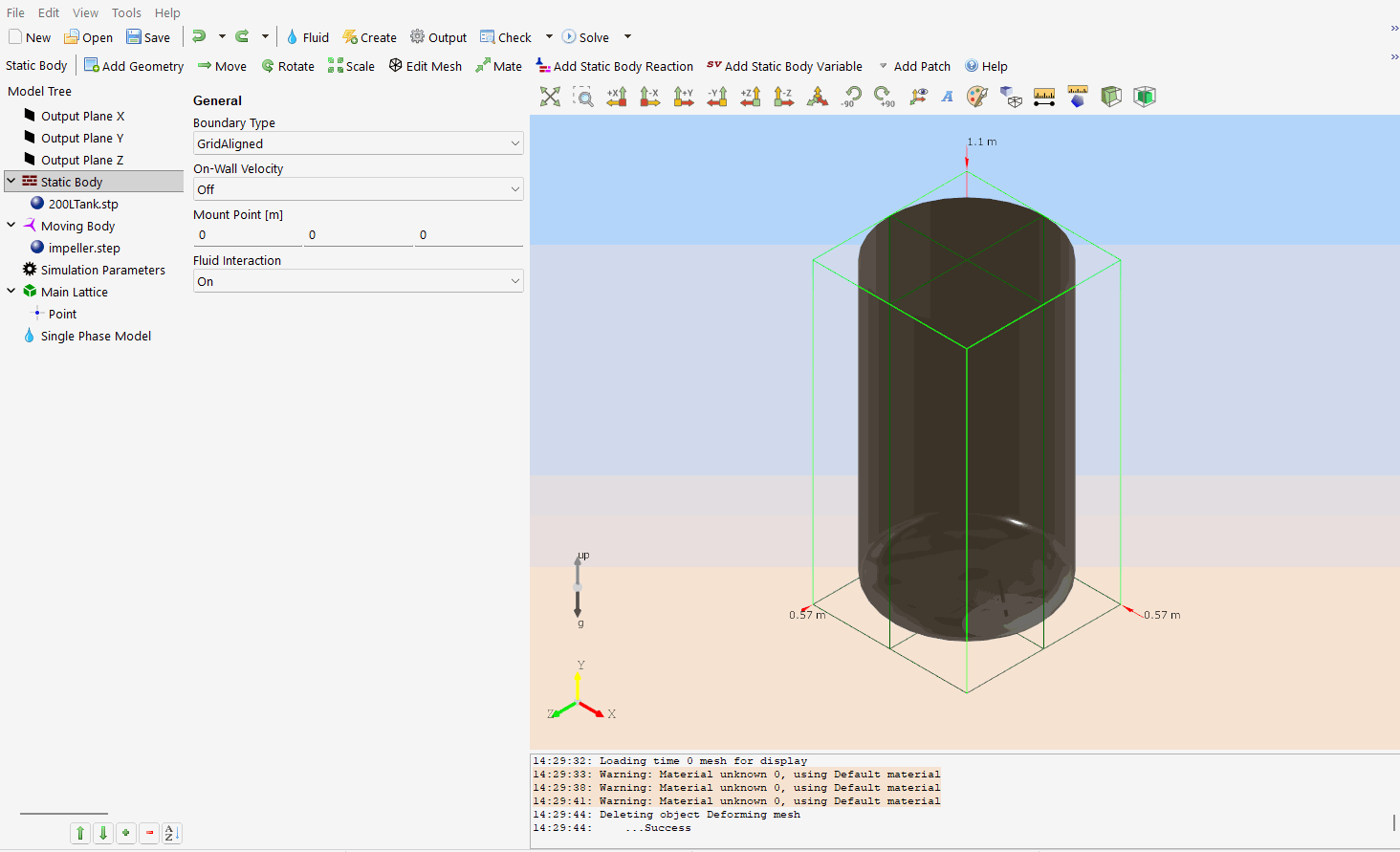Click the fit-to-view arrows icon
The width and height of the screenshot is (1400, 852).
coord(550,97)
